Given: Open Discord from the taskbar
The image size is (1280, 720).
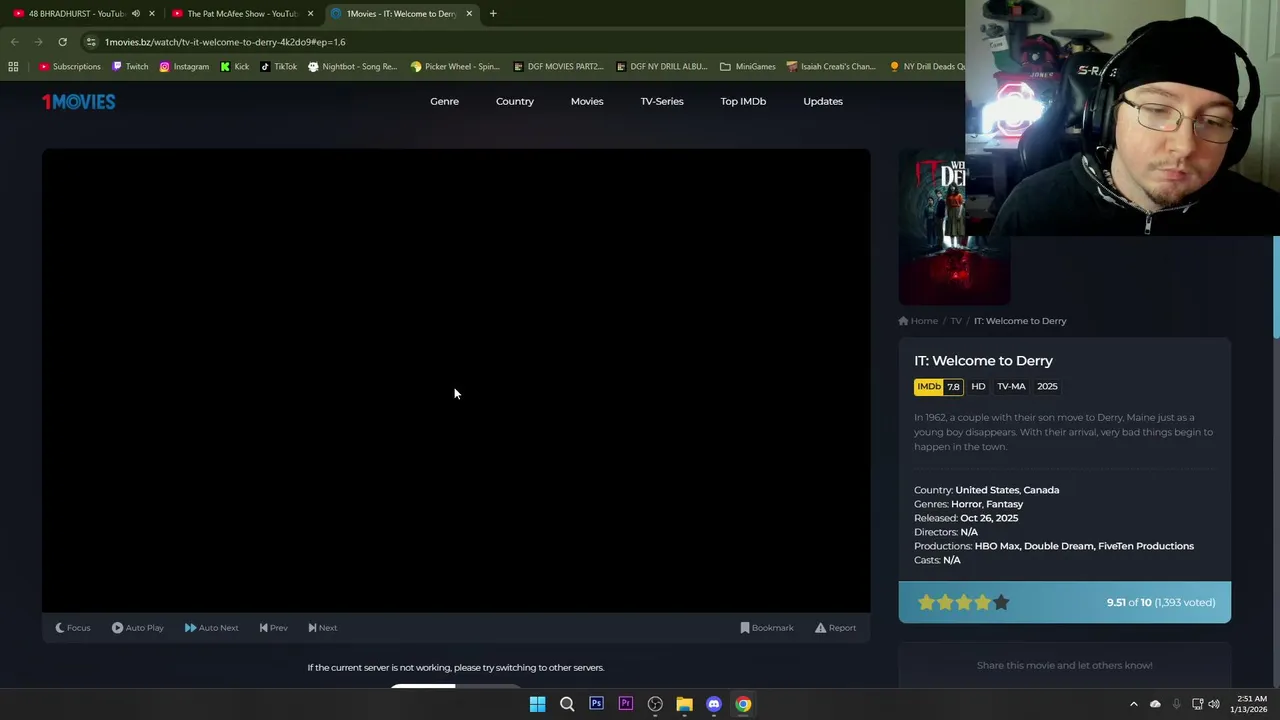Looking at the screenshot, I should (714, 704).
